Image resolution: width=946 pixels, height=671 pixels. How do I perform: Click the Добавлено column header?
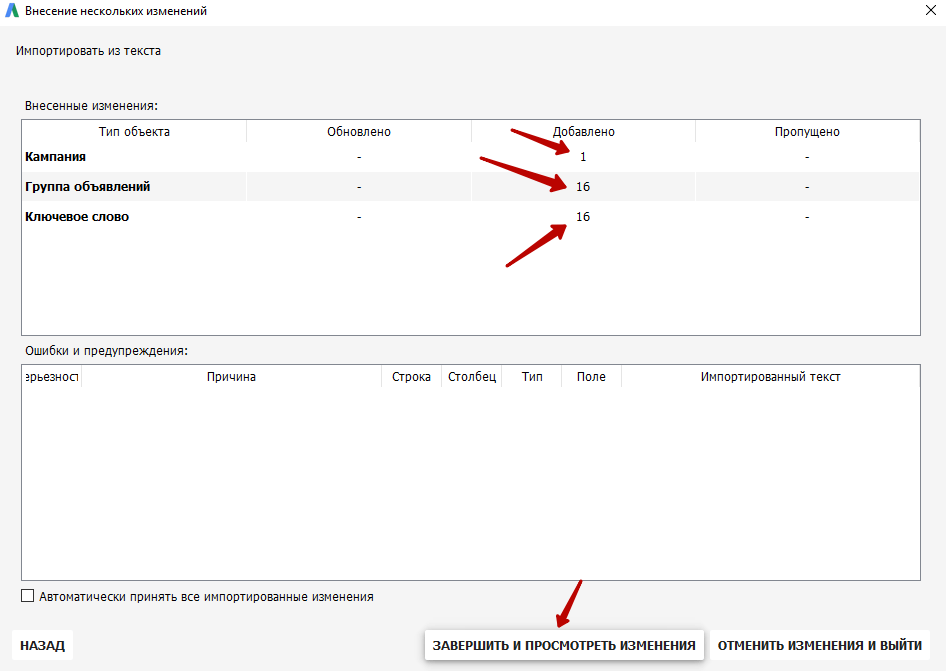coord(583,132)
